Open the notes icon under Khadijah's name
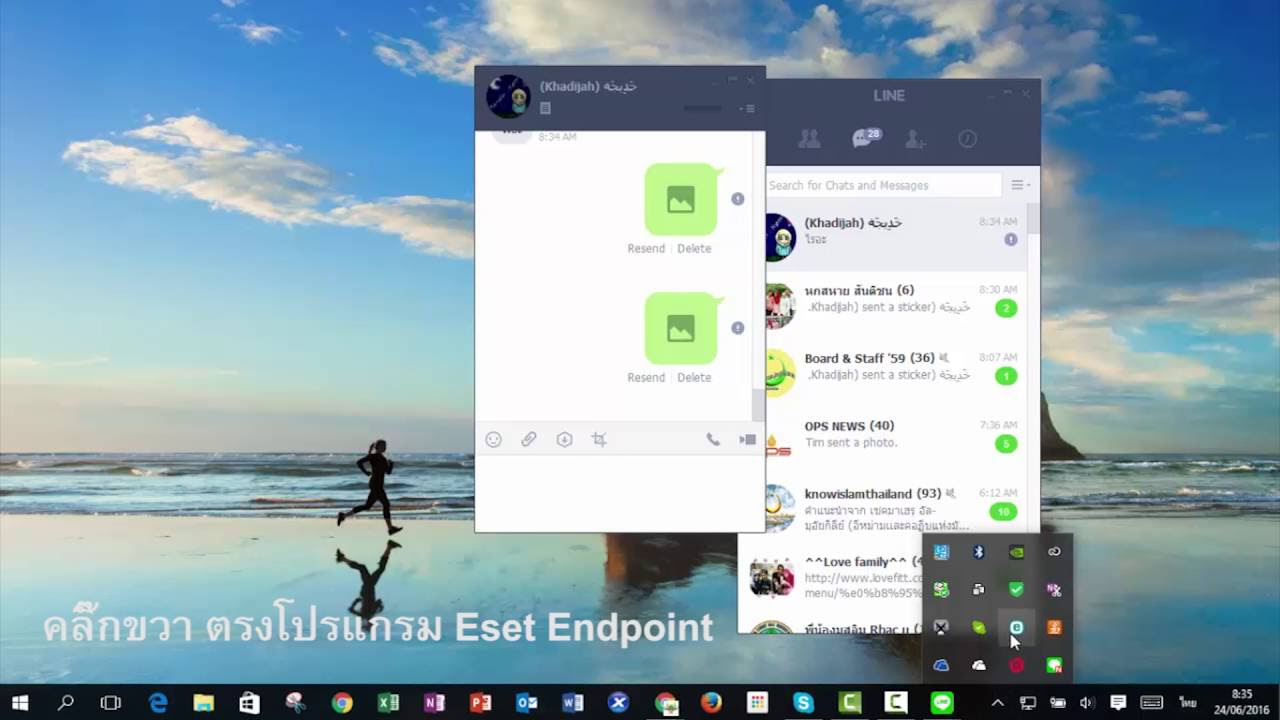Screen dimensions: 1280x720 pyautogui.click(x=545, y=108)
